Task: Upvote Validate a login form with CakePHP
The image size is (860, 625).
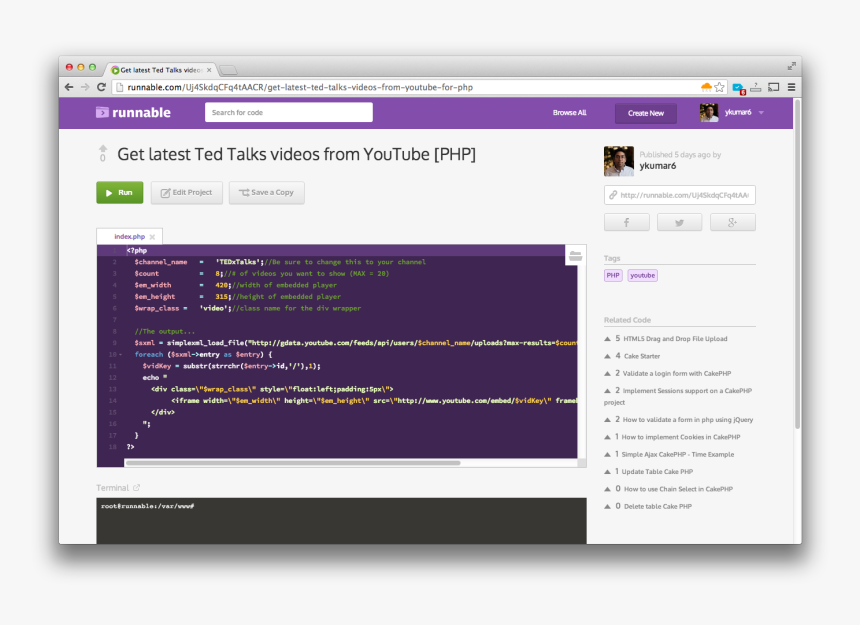Action: click(x=607, y=374)
